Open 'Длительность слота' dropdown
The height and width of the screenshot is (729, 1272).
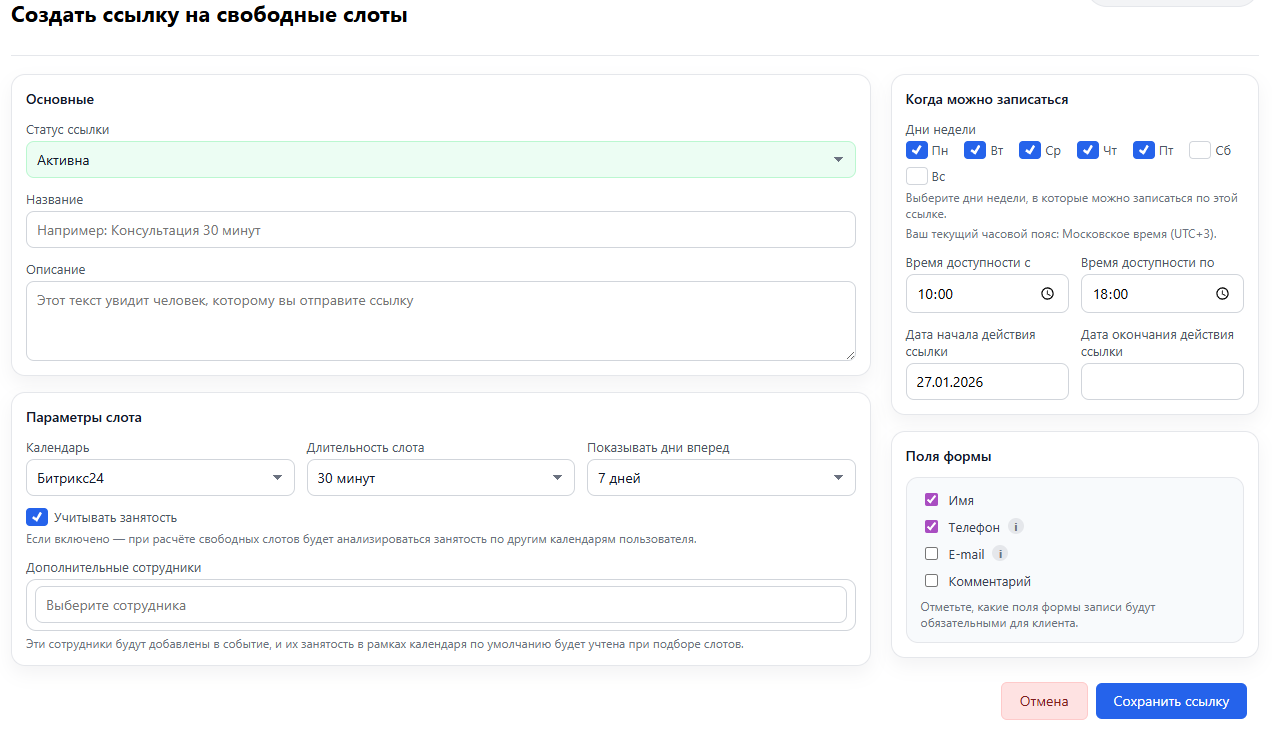440,478
